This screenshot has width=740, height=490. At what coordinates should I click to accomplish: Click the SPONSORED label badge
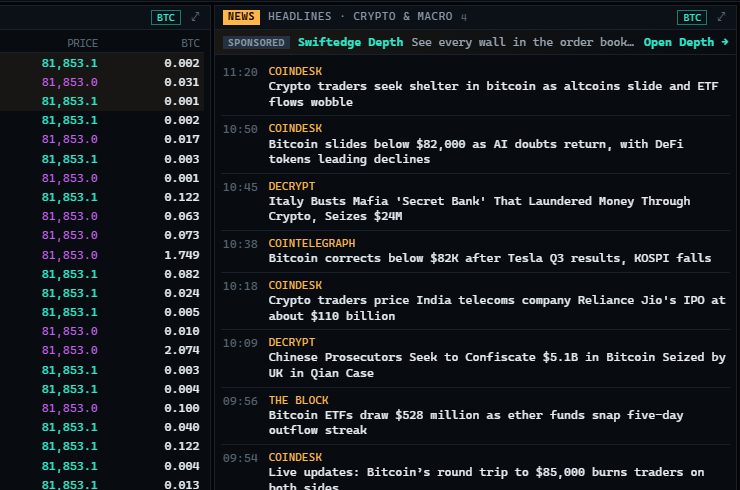click(x=256, y=42)
